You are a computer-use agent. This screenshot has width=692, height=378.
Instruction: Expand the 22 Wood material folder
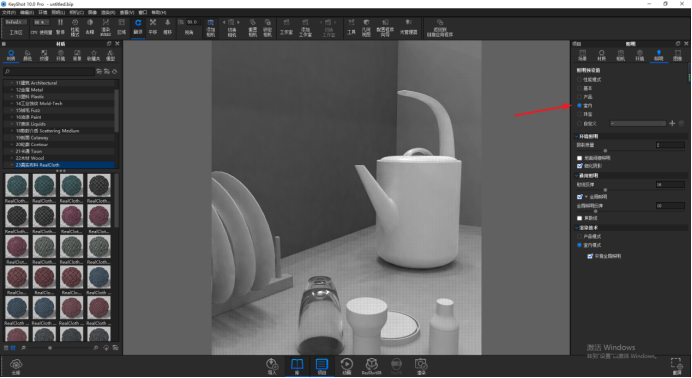pyautogui.click(x=12, y=158)
